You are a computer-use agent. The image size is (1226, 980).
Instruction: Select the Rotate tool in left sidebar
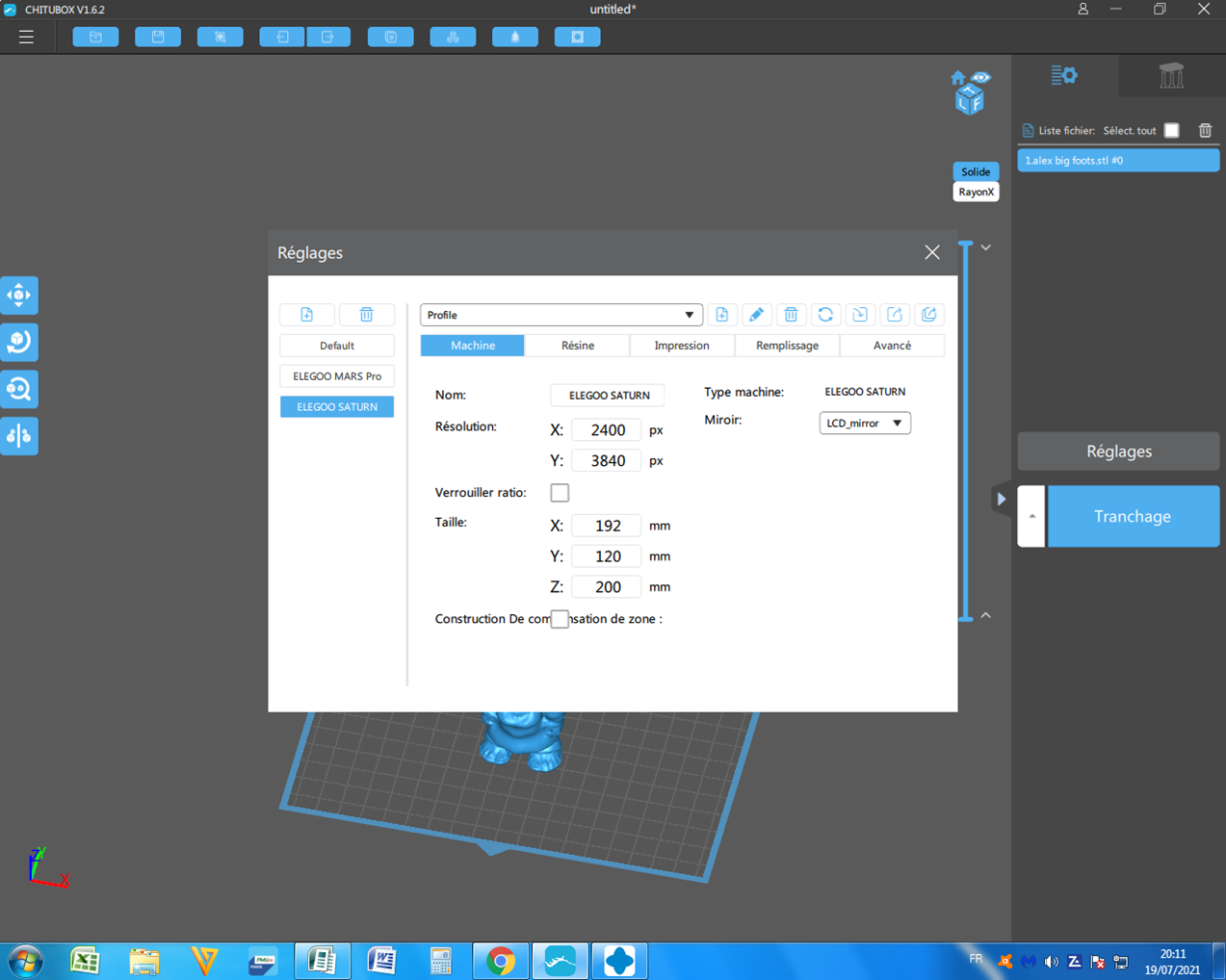point(19,342)
